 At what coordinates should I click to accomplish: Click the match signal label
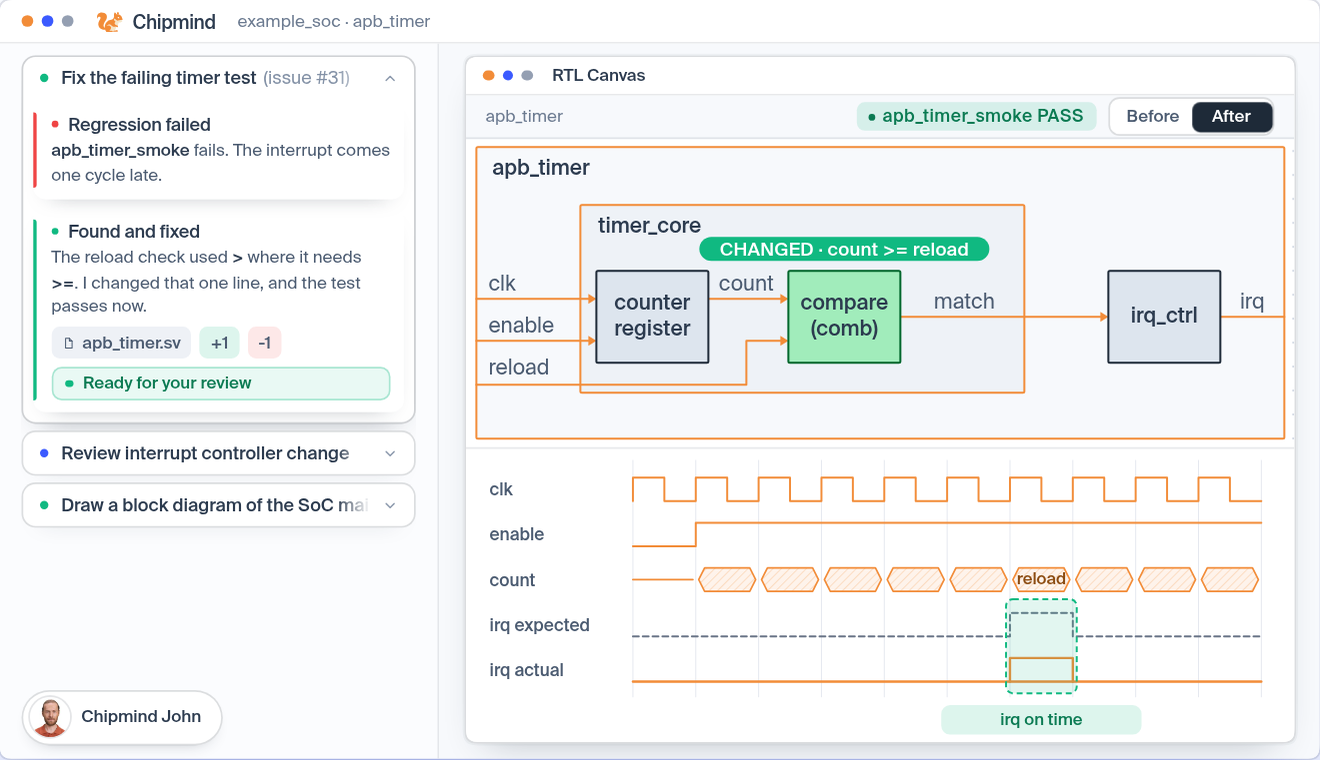964,301
